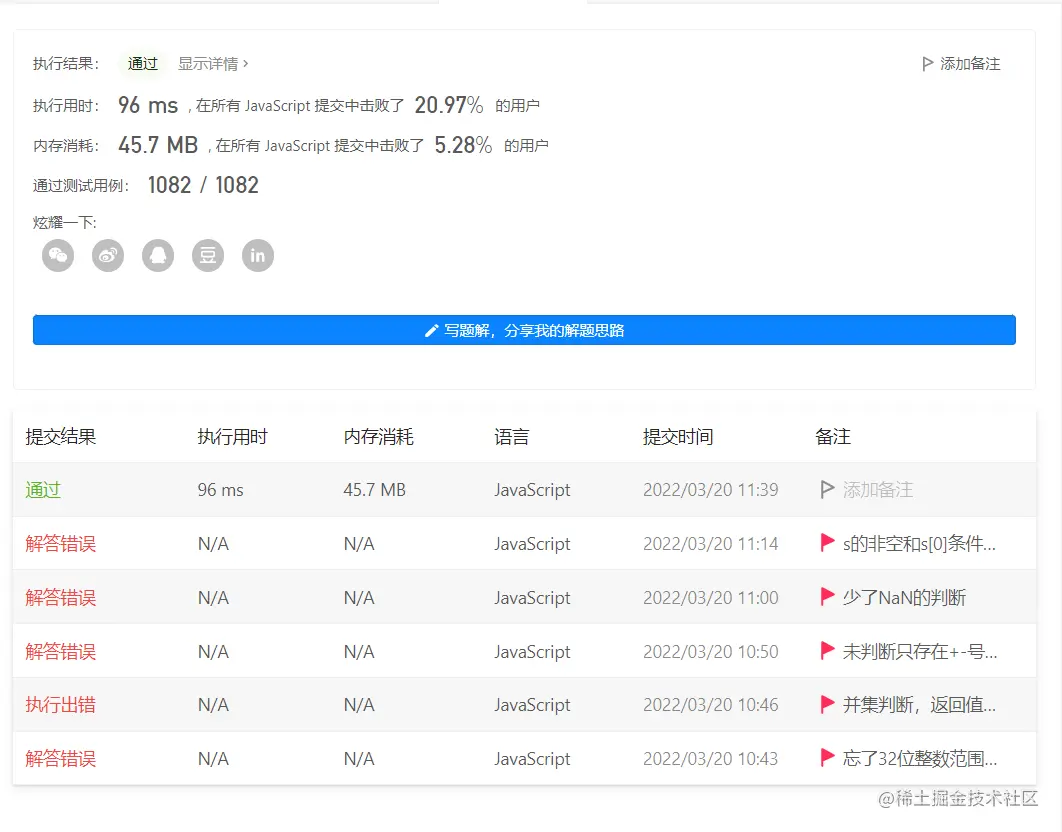Click the 5.28% memory percentile
The width and height of the screenshot is (1062, 832).
[x=463, y=145]
